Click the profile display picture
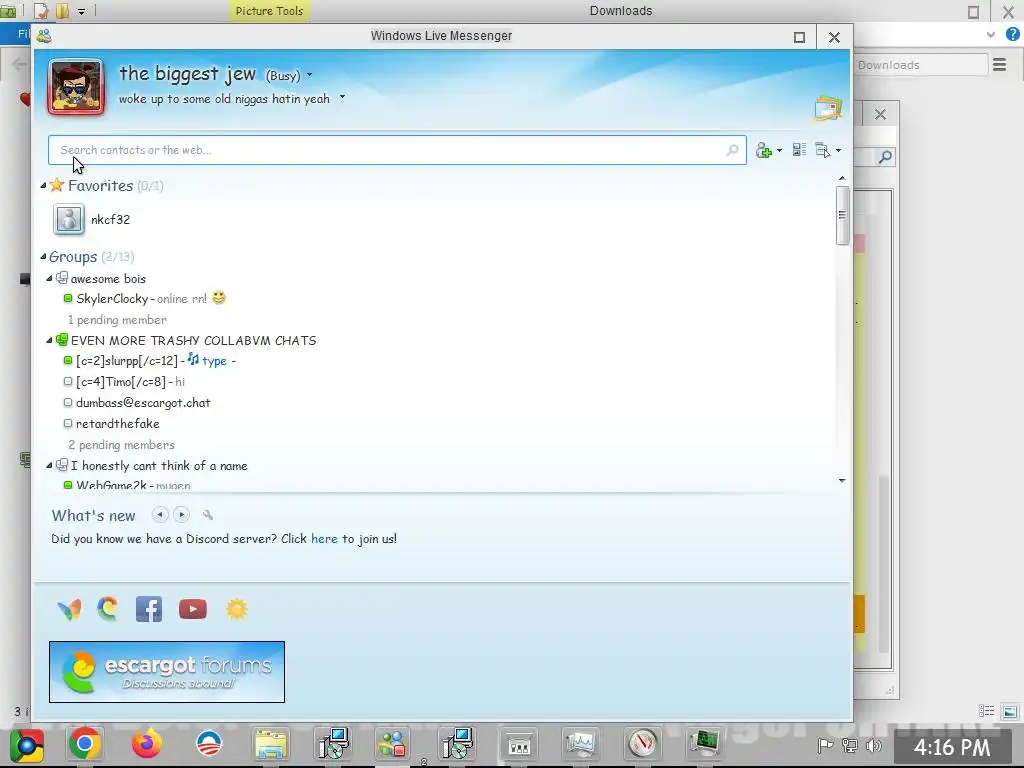The image size is (1024, 768). pos(76,87)
